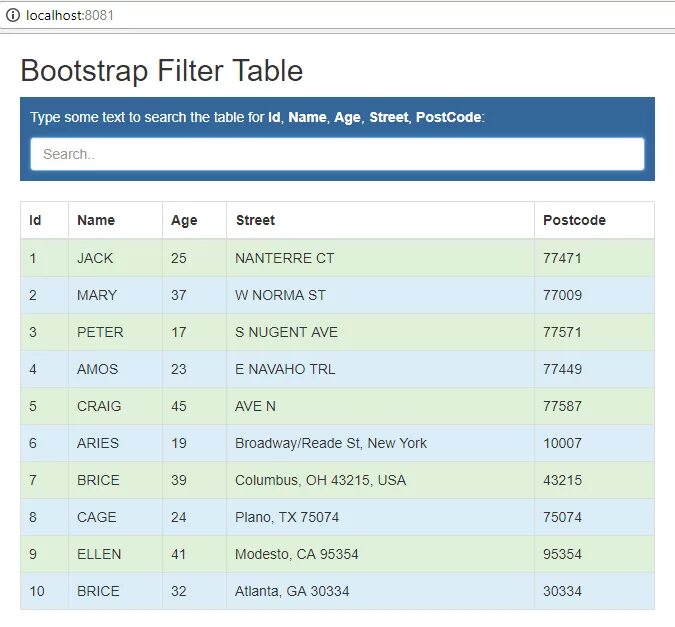Click Columbus, OH 43215, USA cell
Image resolution: width=675 pixels, height=627 pixels.
320,480
